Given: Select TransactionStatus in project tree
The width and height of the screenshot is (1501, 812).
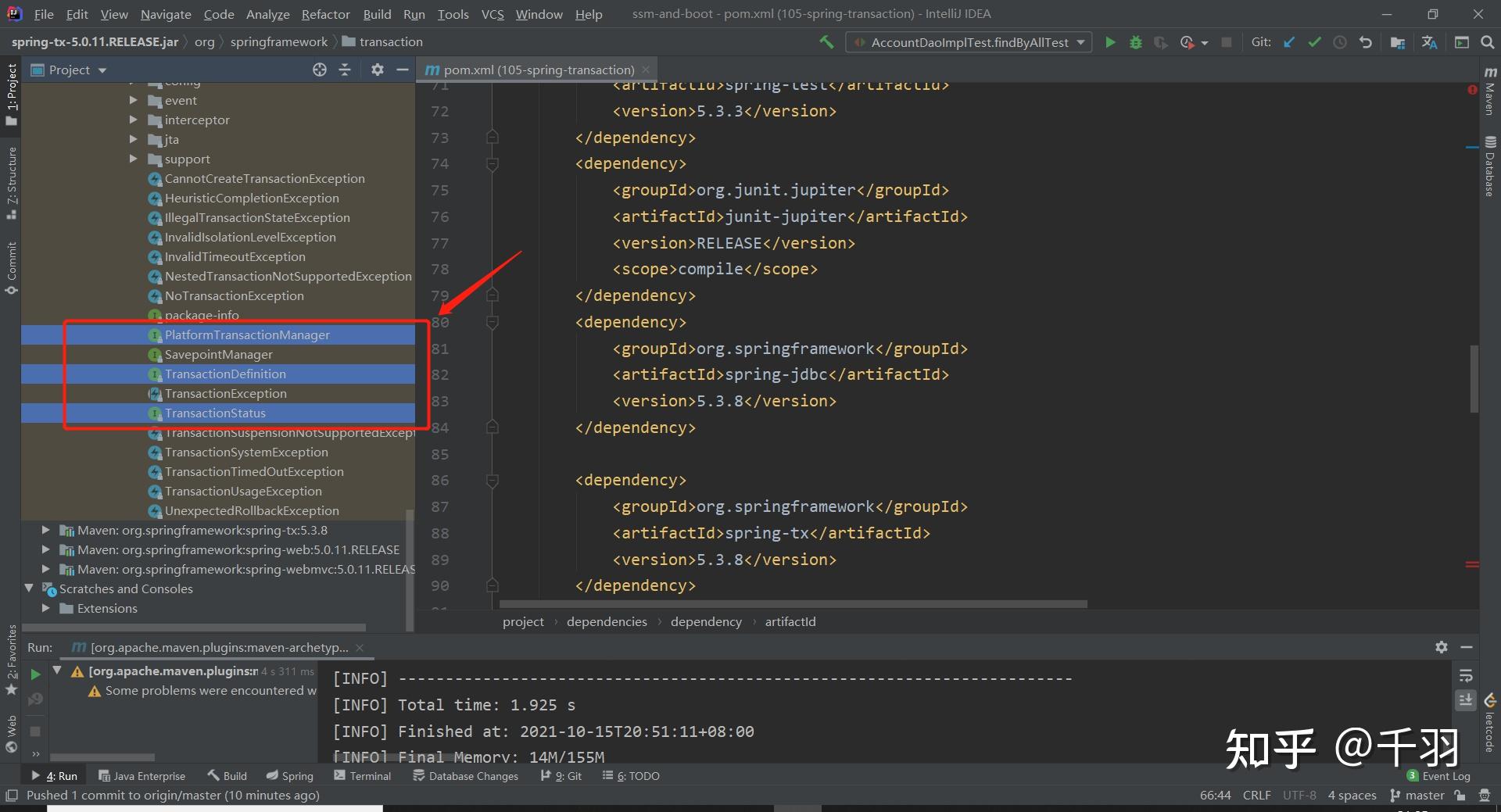Looking at the screenshot, I should click(x=215, y=413).
